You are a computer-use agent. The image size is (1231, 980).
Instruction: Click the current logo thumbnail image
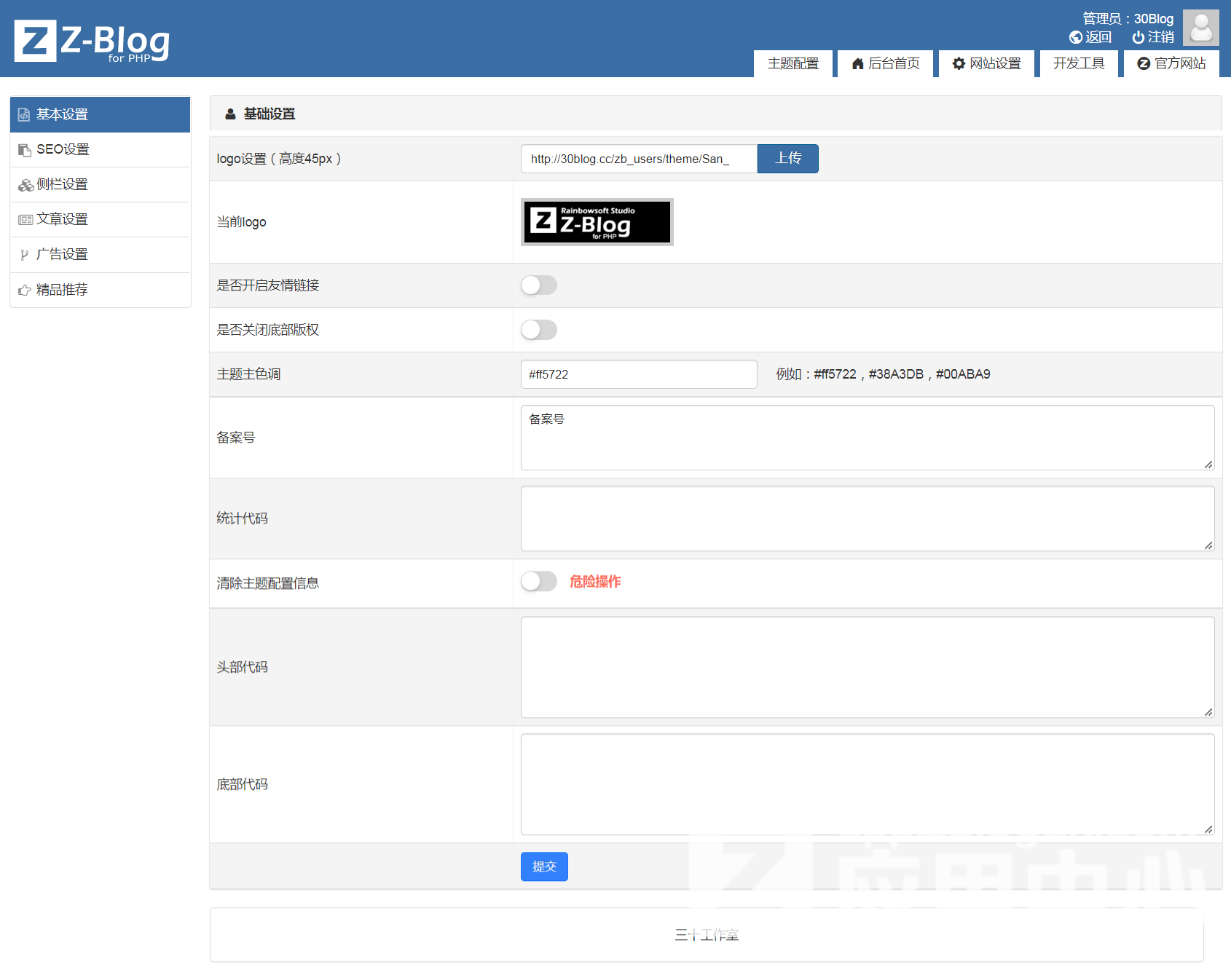pyautogui.click(x=597, y=222)
